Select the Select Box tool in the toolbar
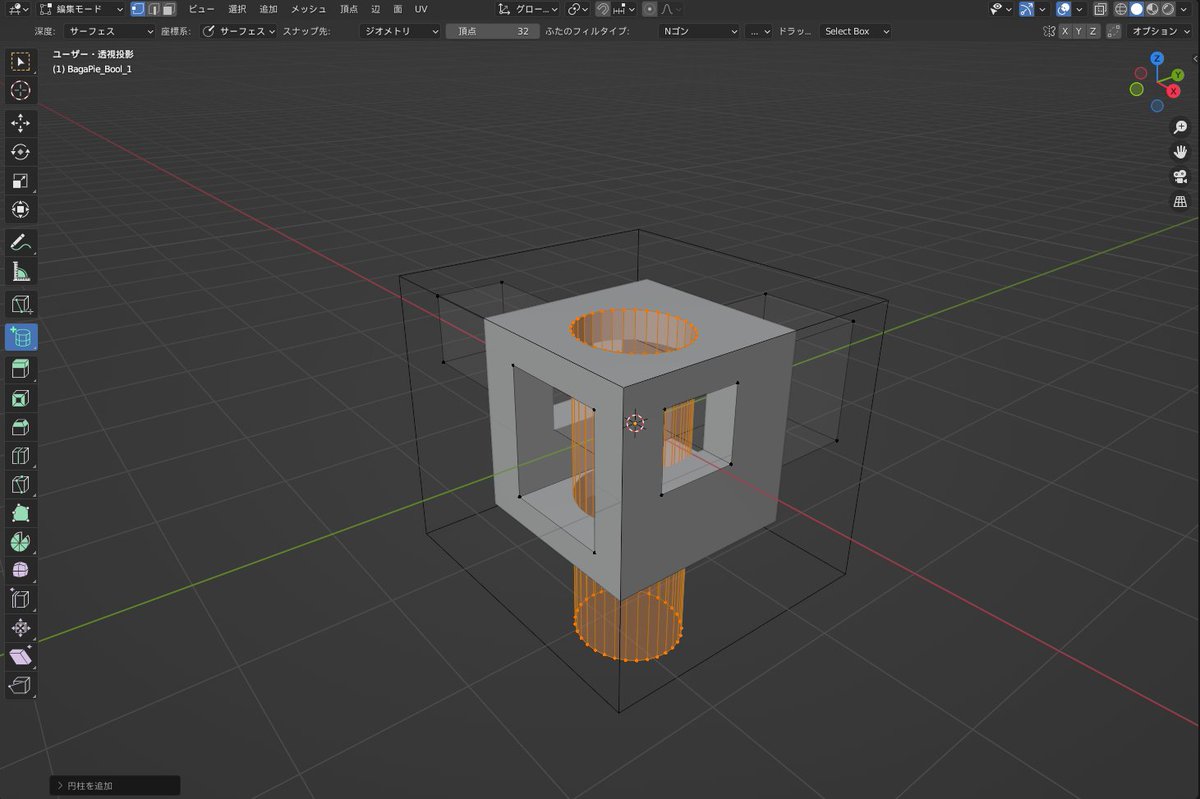 pos(20,61)
